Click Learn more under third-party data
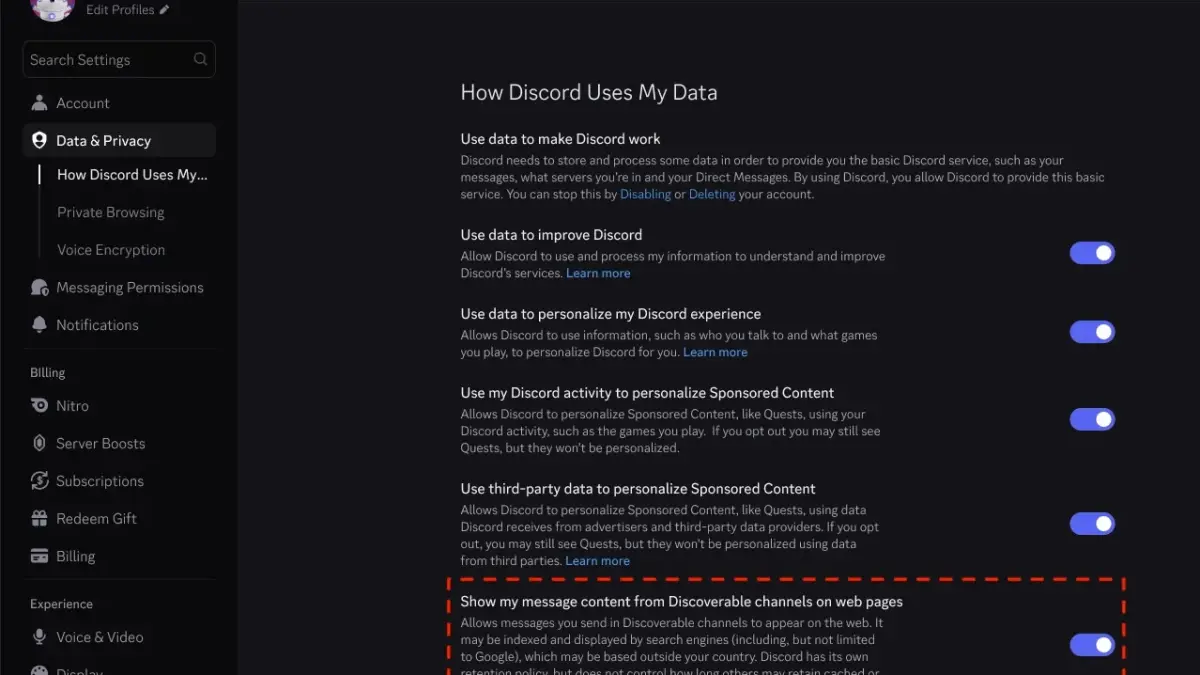 coord(597,561)
